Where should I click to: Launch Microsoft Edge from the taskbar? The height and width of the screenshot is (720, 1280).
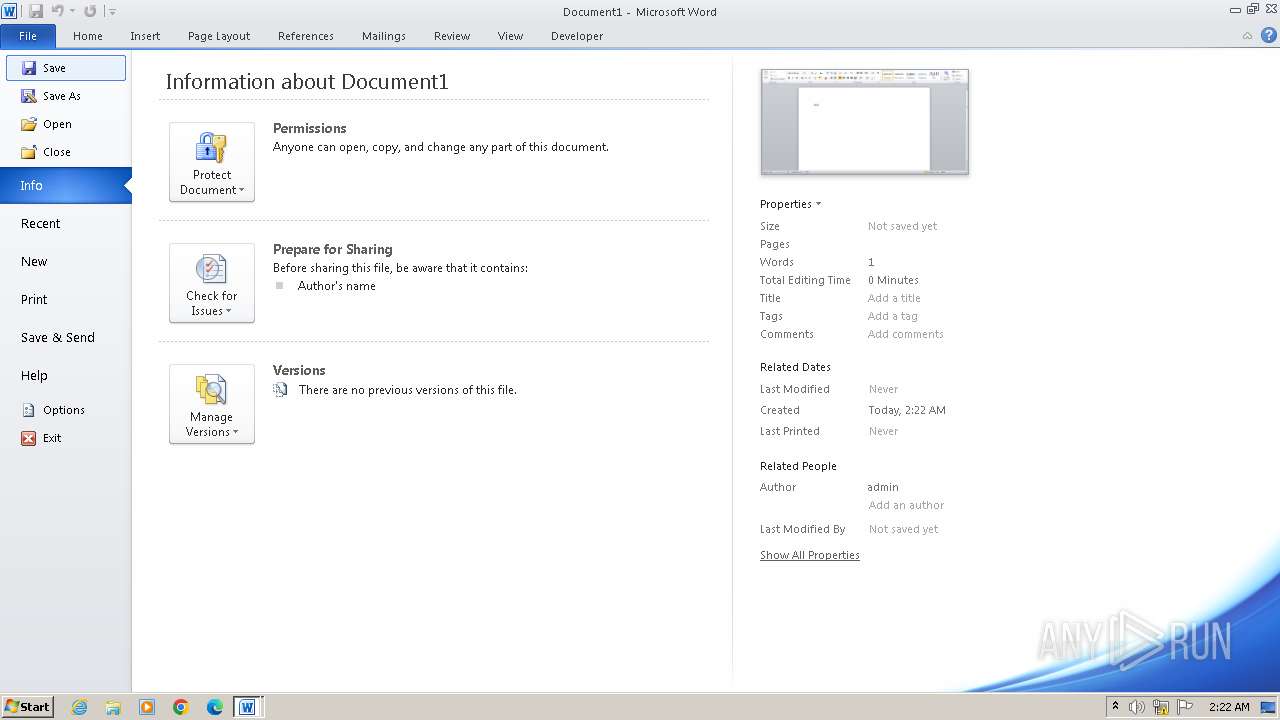click(215, 707)
